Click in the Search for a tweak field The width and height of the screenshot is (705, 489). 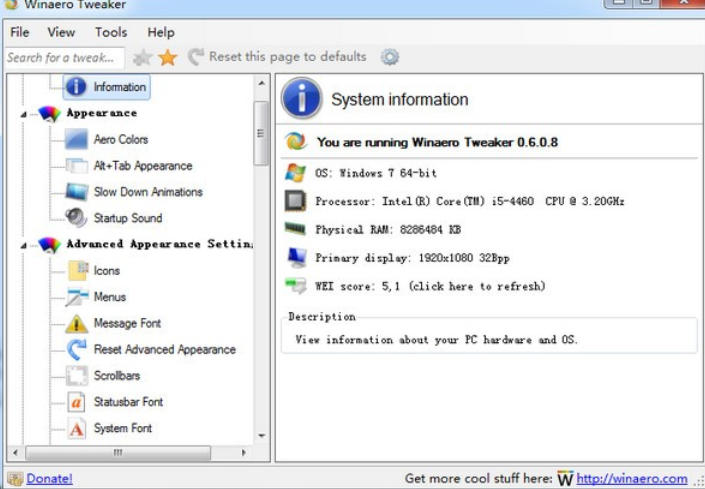tap(64, 58)
